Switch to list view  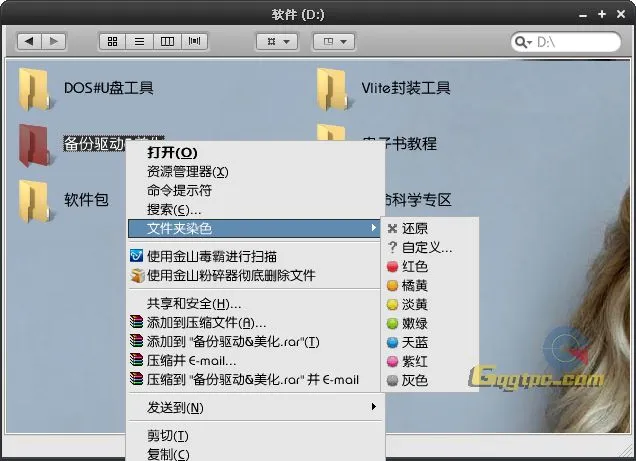point(140,41)
